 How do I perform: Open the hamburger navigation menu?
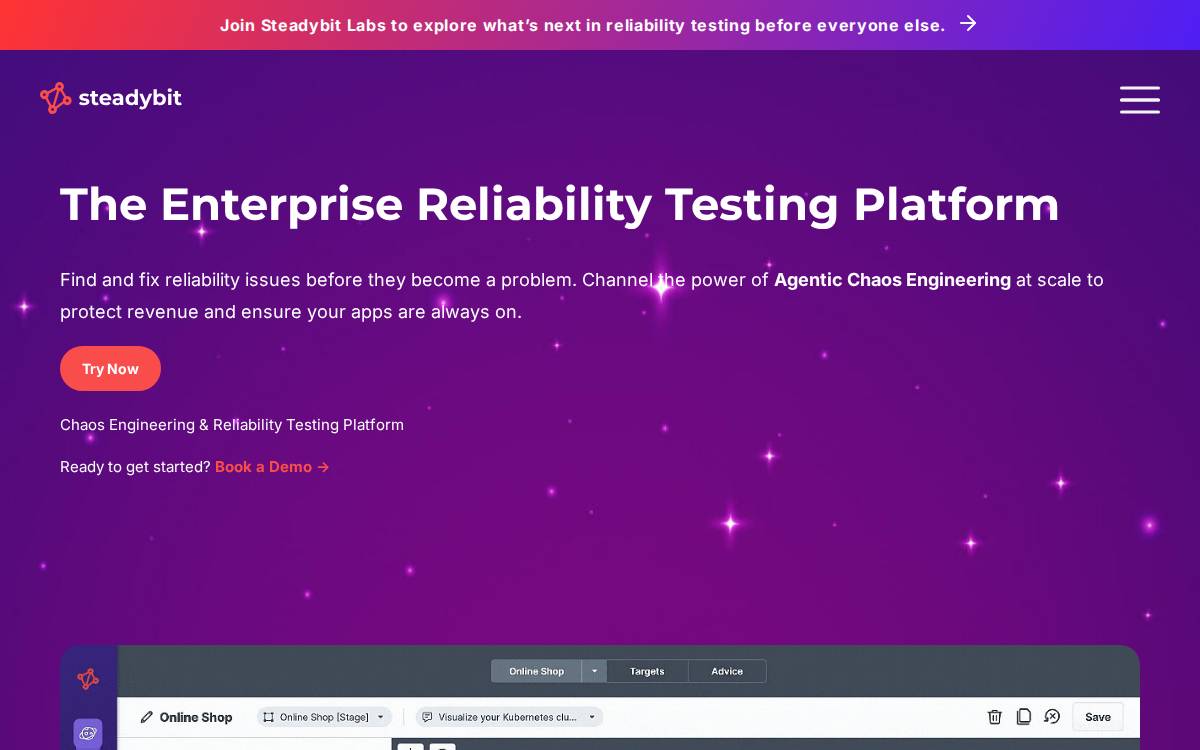tap(1139, 100)
